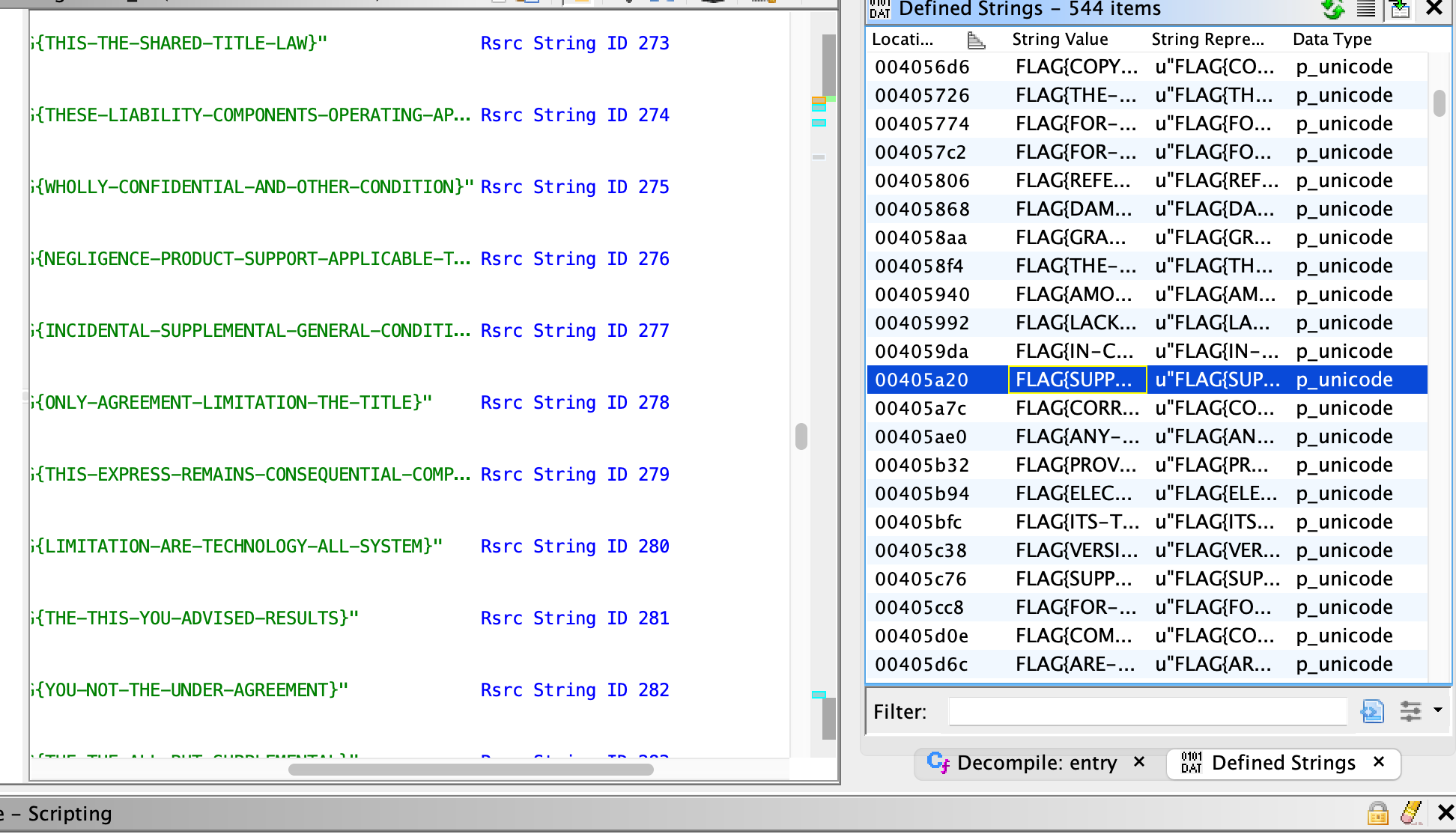Close the Decompile: entry tab
The width and height of the screenshot is (1456, 837).
[x=1139, y=762]
